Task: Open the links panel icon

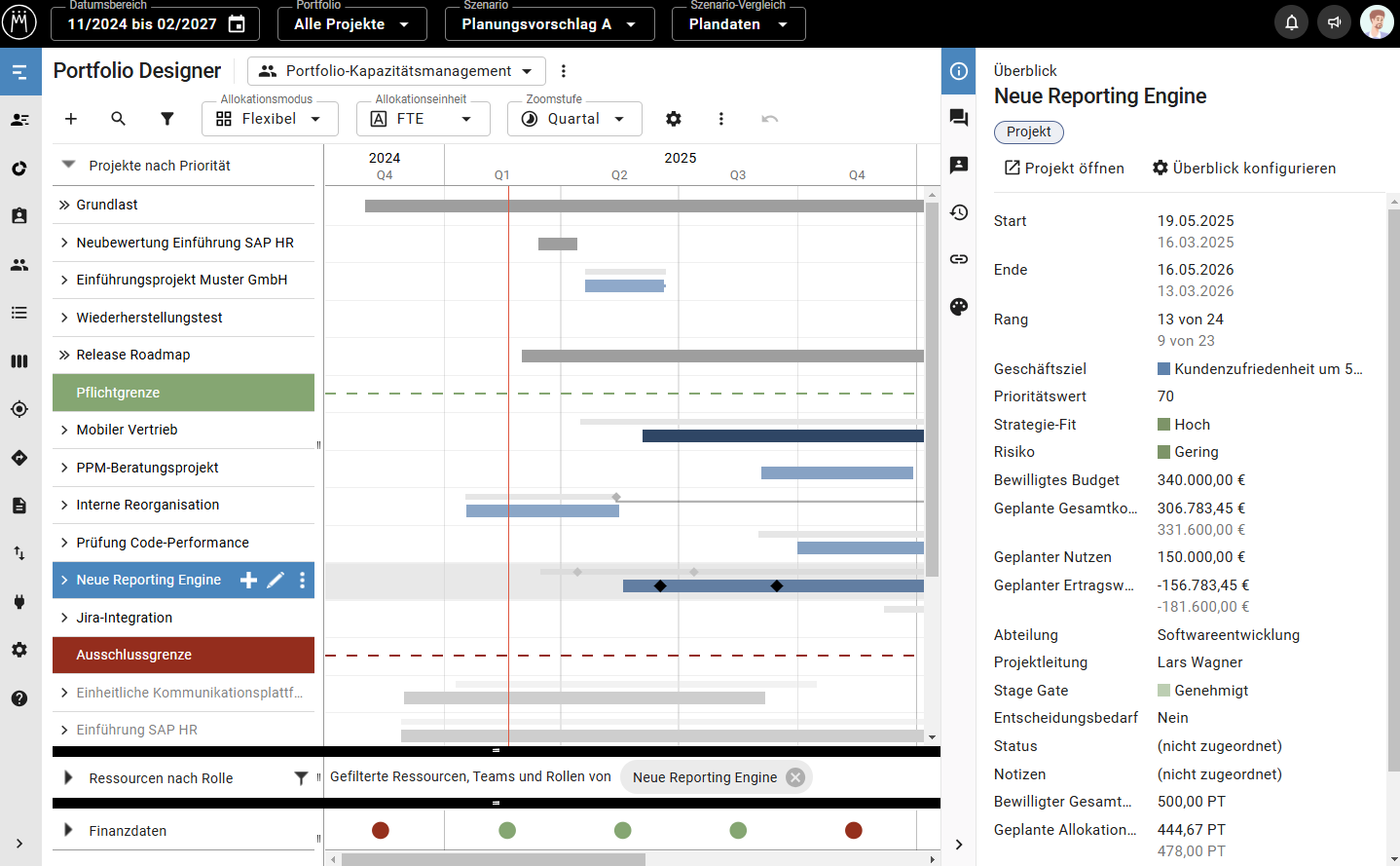Action: click(x=959, y=259)
